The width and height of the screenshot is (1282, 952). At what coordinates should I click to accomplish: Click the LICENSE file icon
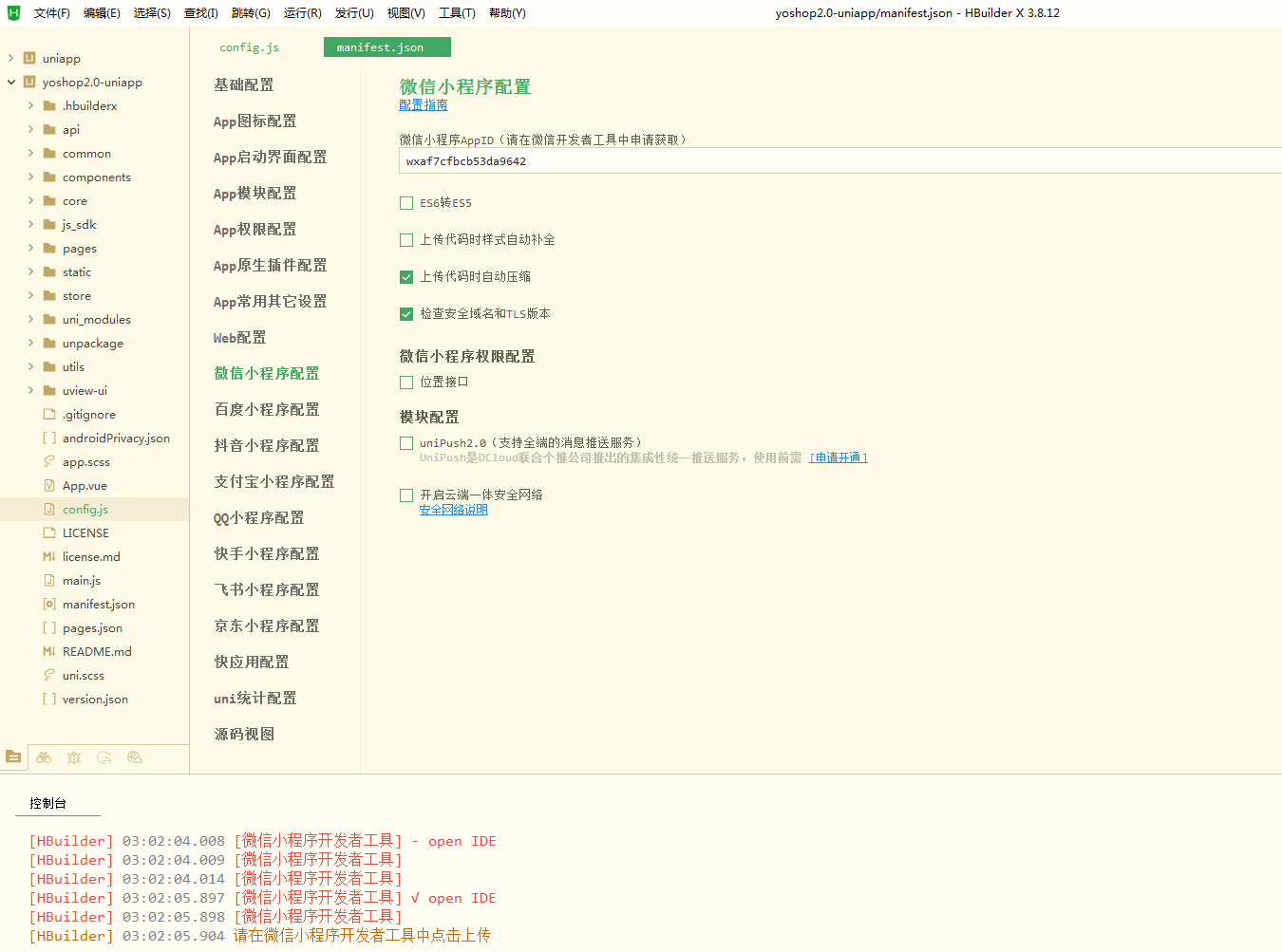[49, 532]
